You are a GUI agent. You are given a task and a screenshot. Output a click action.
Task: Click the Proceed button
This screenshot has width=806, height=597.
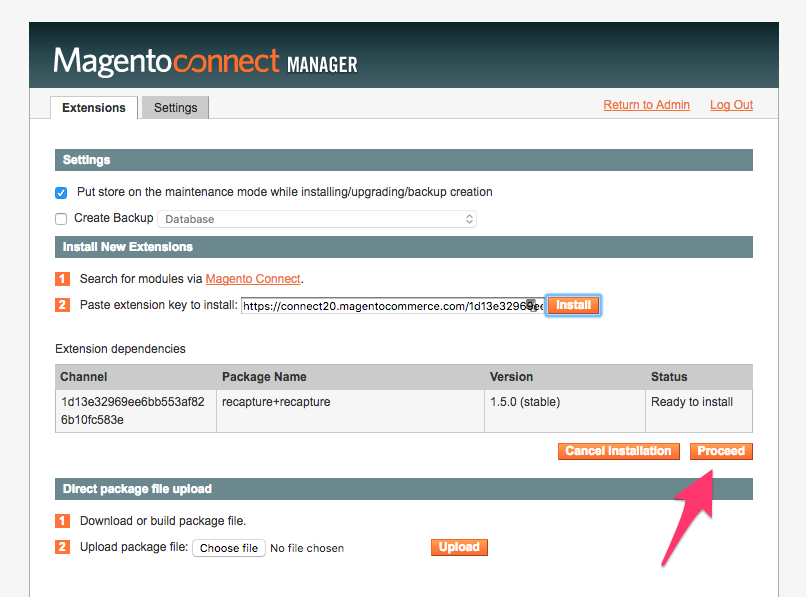coord(721,451)
